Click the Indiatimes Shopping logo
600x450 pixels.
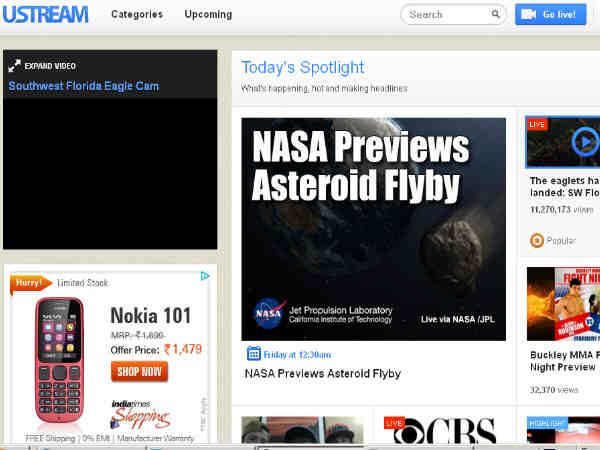click(140, 414)
